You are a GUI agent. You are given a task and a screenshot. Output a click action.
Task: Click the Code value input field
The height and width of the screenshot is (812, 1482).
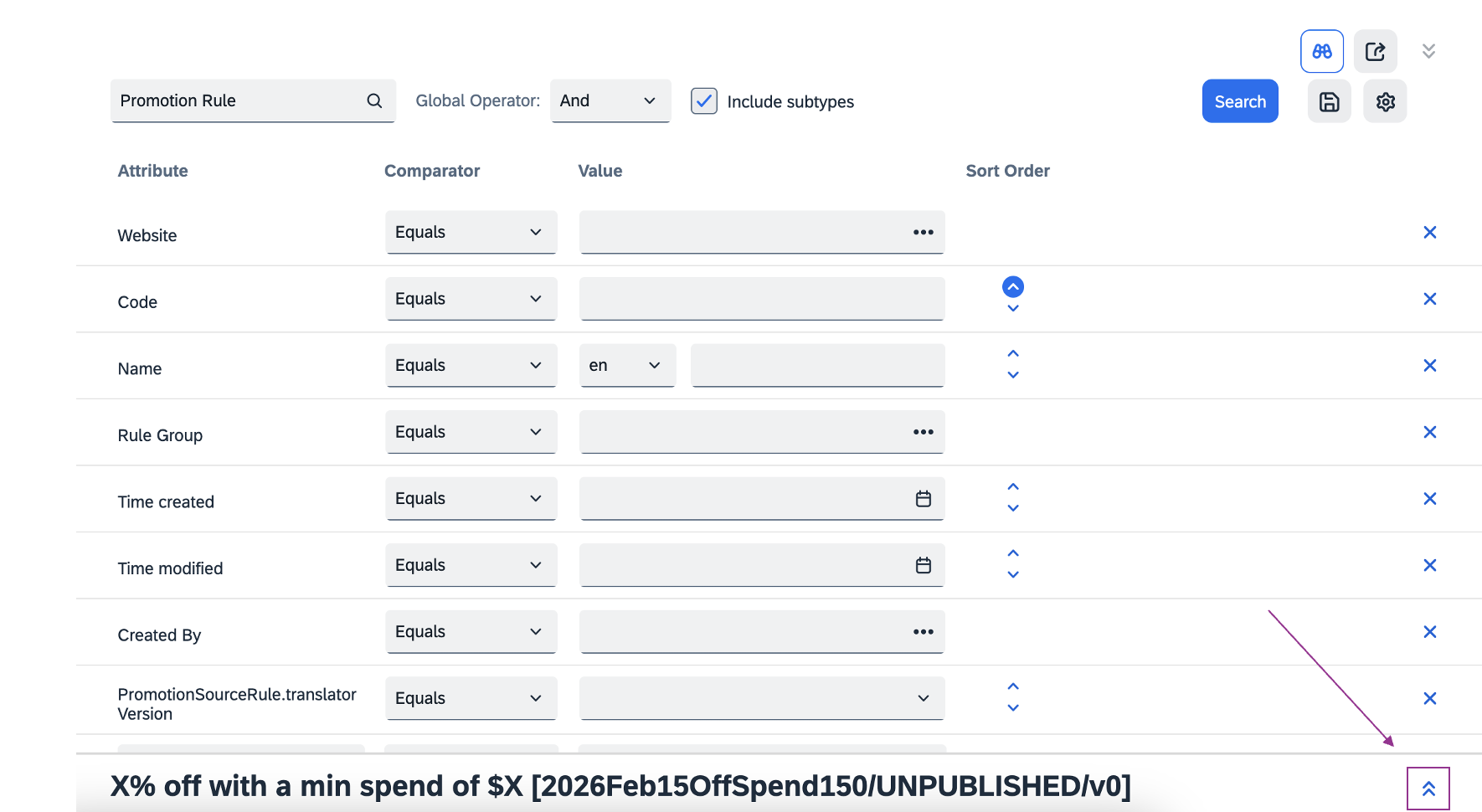point(761,299)
